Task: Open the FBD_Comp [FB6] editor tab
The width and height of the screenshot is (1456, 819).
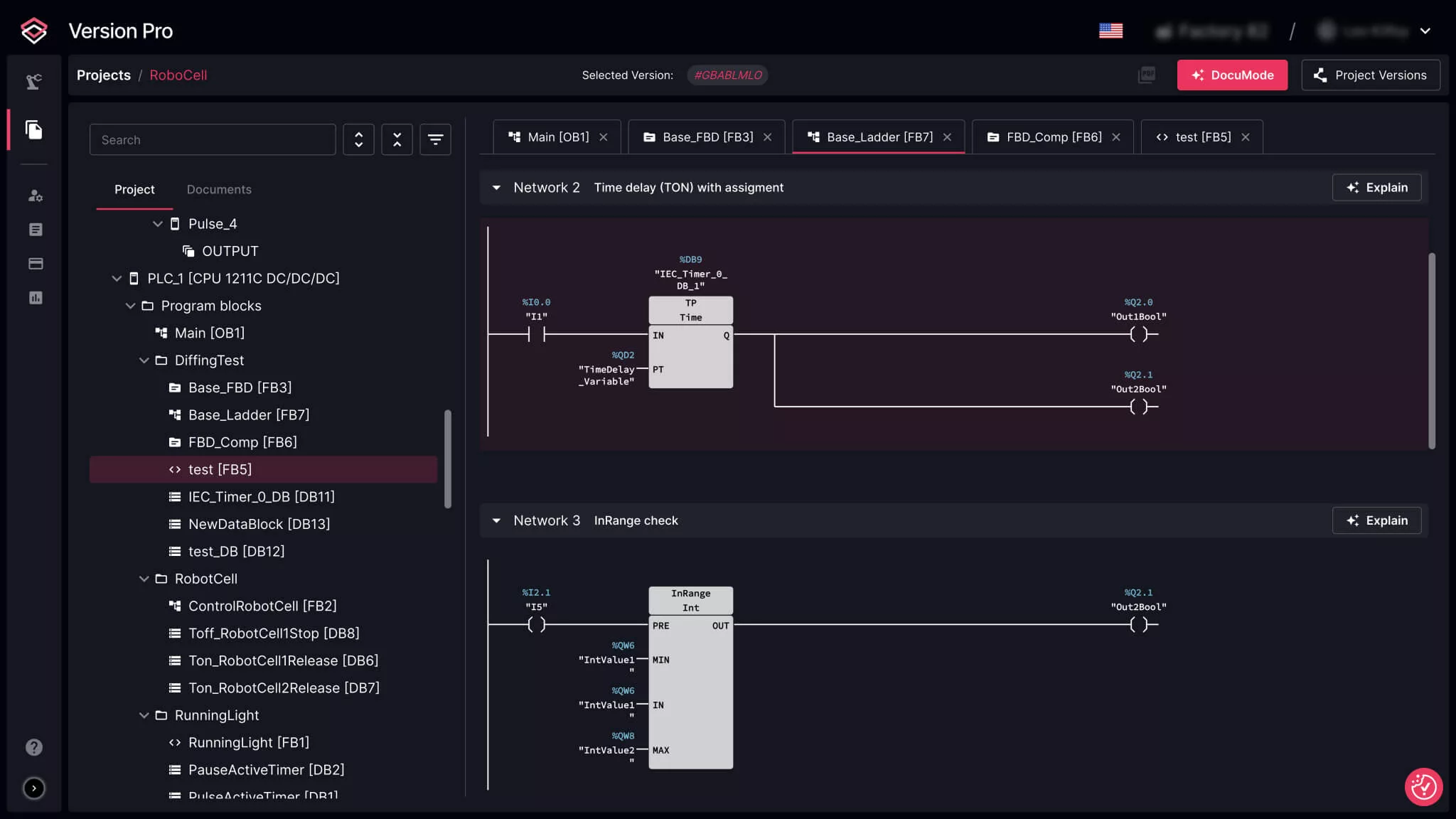Action: pyautogui.click(x=1053, y=137)
